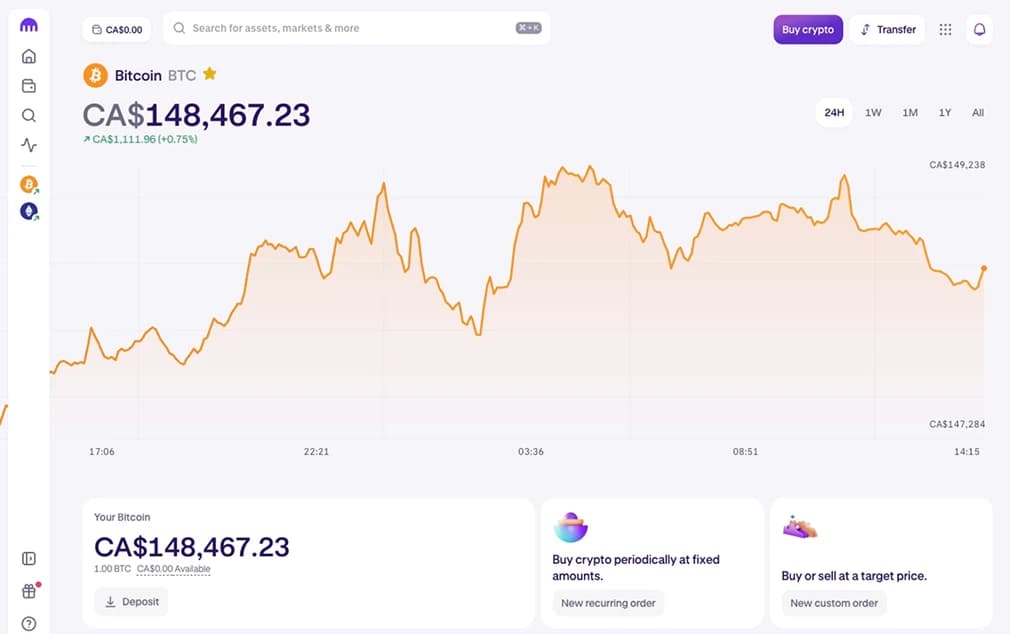This screenshot has width=1010, height=634.
Task: Open the Transfer option
Action: tap(887, 29)
